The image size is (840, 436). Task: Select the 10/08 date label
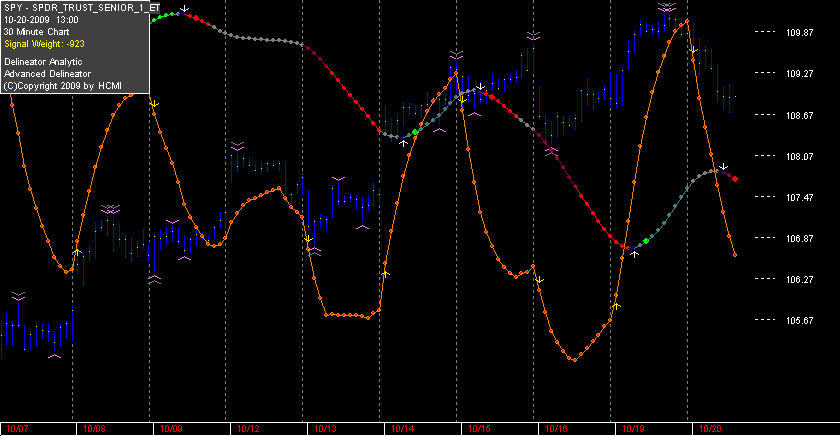click(94, 429)
